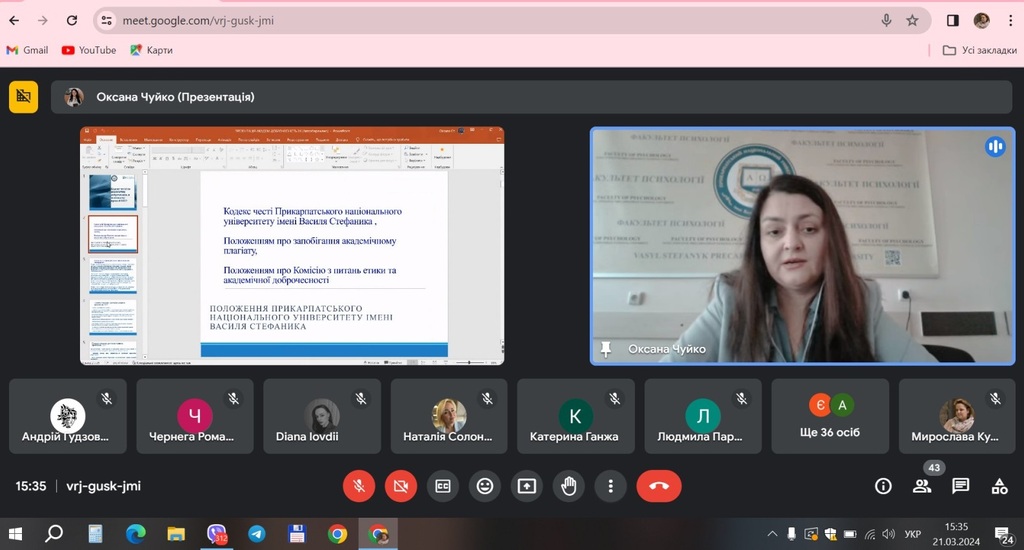Show the participants people panel
The height and width of the screenshot is (550, 1024).
[x=921, y=486]
